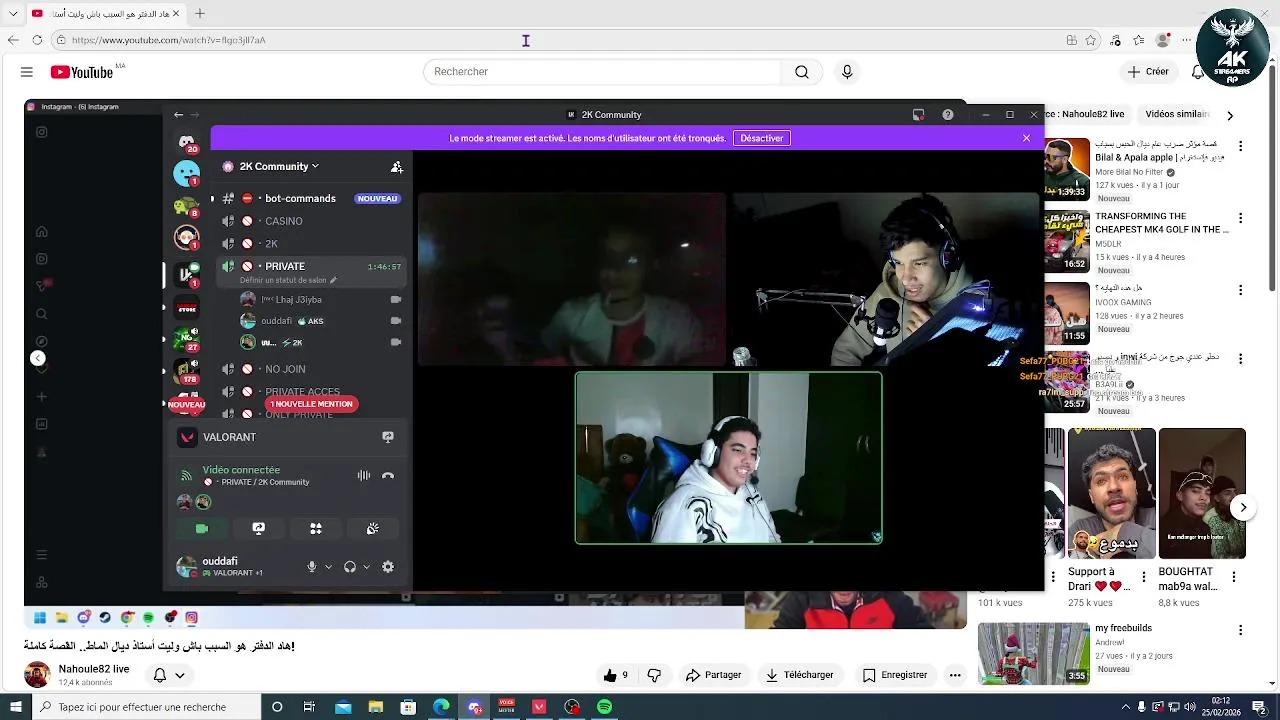Open the Windows Start menu
Viewport: 1280px width, 720px height.
[14, 707]
